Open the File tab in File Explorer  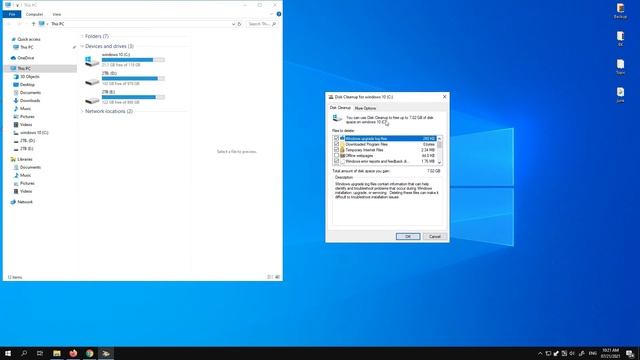point(12,14)
